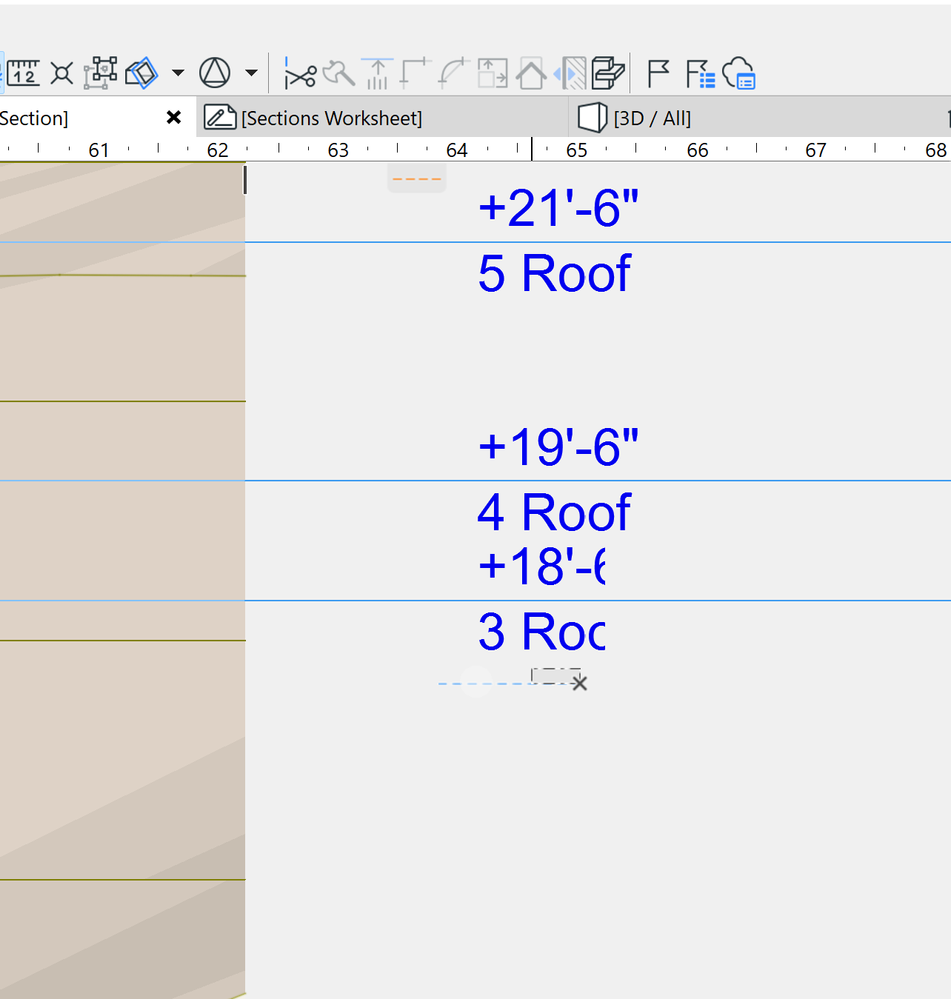
Task: Click the 4 Roof story label
Action: coord(554,512)
